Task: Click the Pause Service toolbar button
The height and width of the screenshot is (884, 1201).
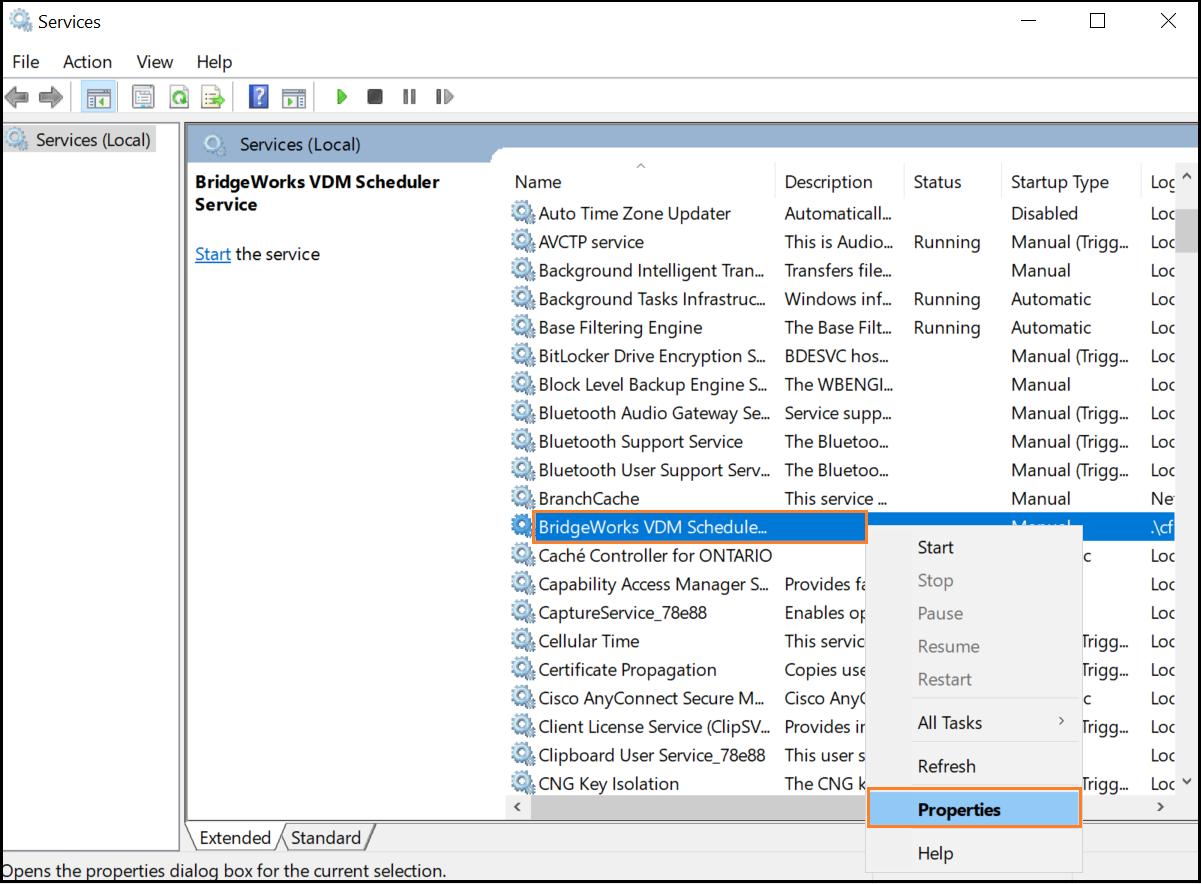Action: [409, 97]
